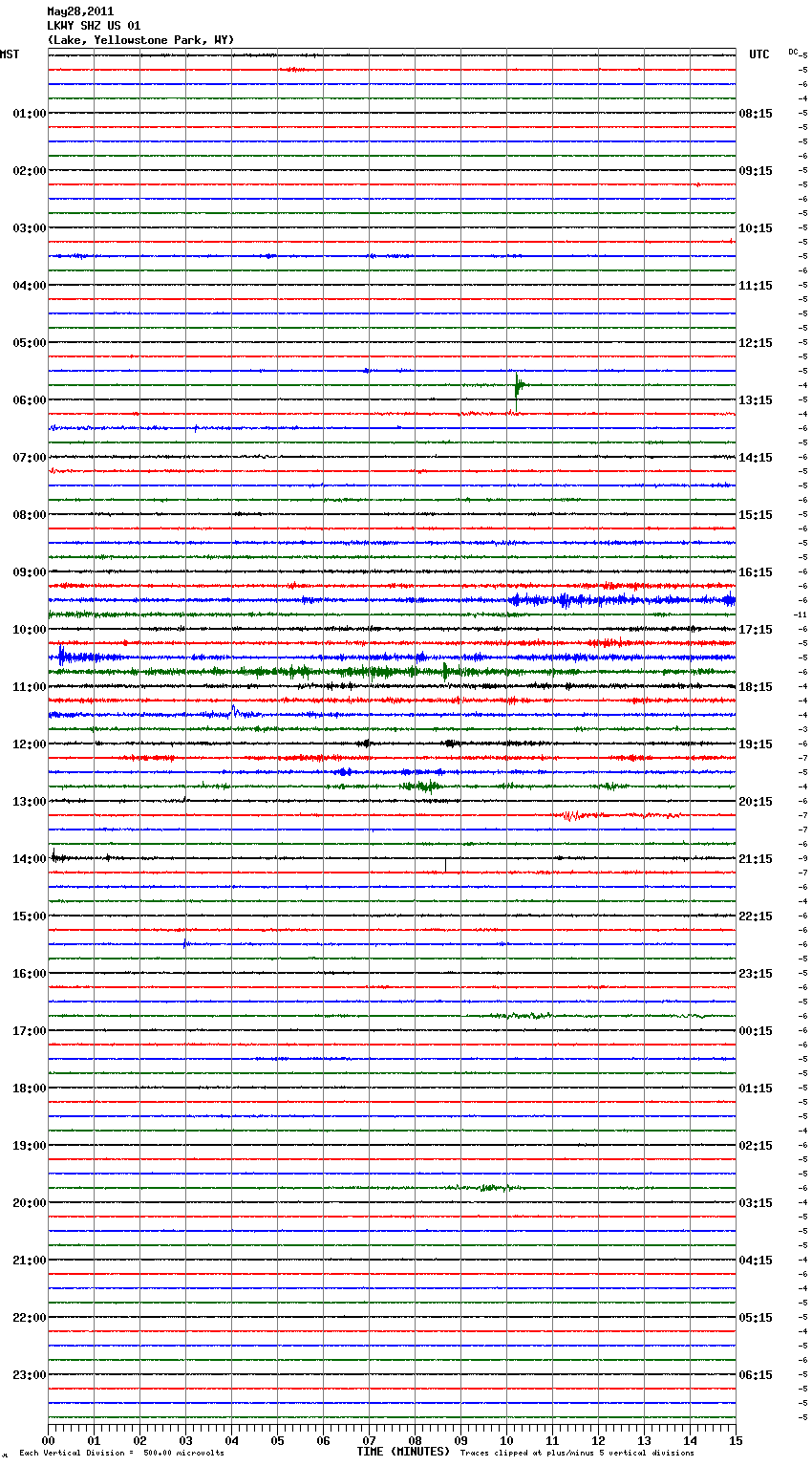
Task: Click the 21:15 UTC time label
Action: click(x=756, y=859)
